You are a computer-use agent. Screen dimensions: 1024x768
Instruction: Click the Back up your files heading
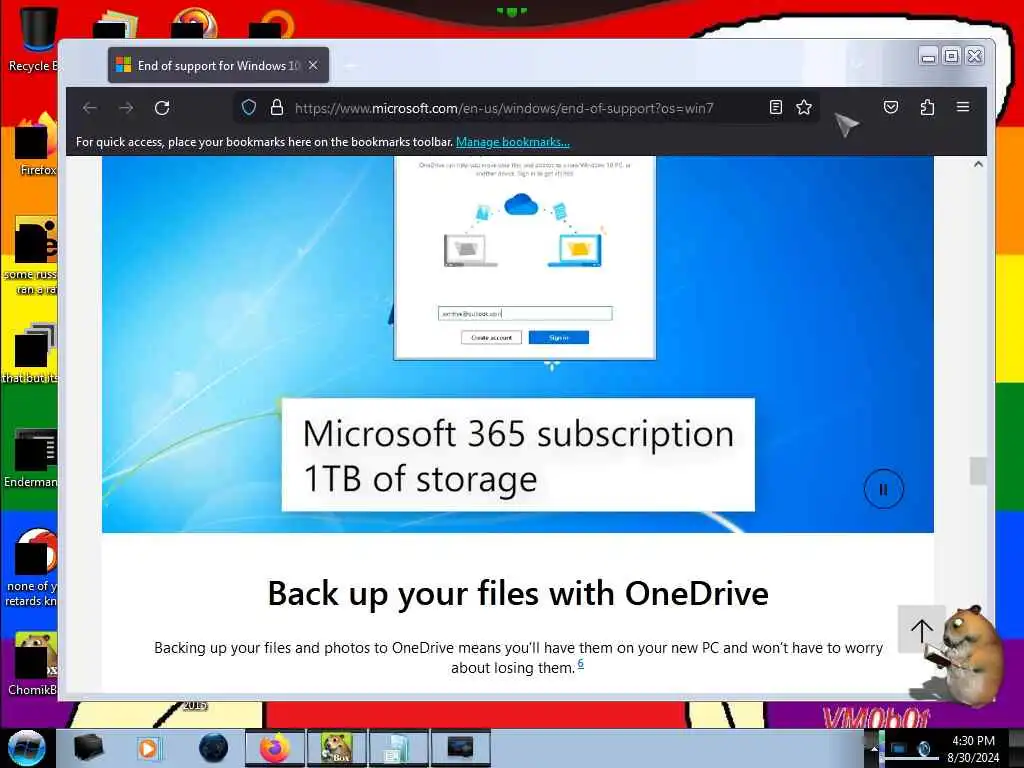(518, 594)
